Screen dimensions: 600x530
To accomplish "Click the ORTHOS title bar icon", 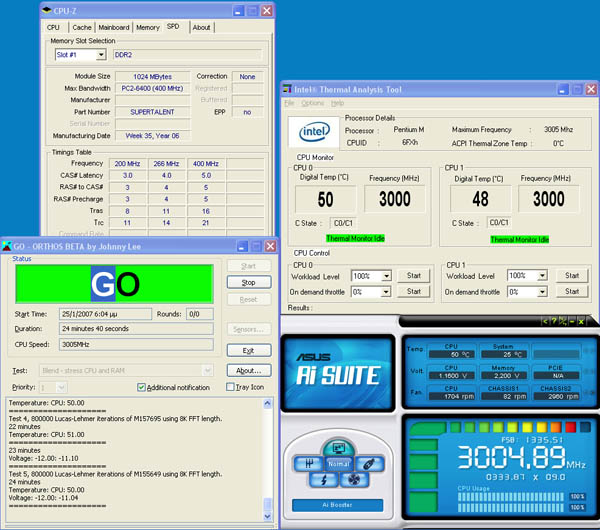I will point(7,246).
